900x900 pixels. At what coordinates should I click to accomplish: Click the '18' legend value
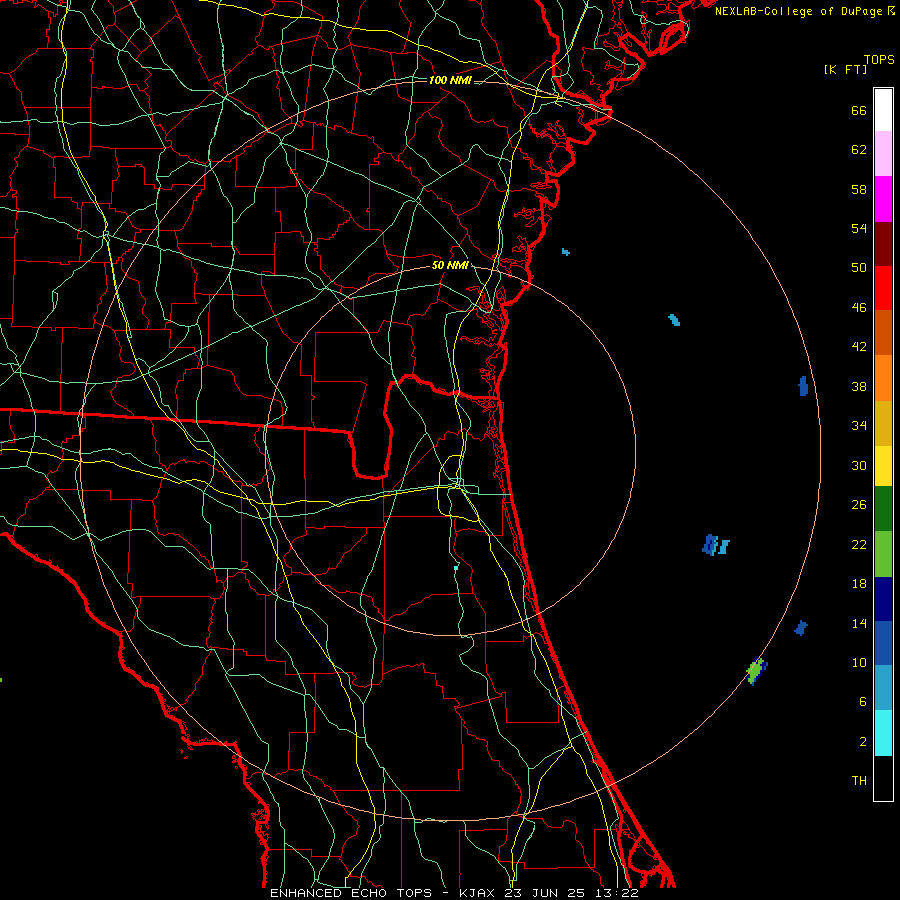click(859, 584)
